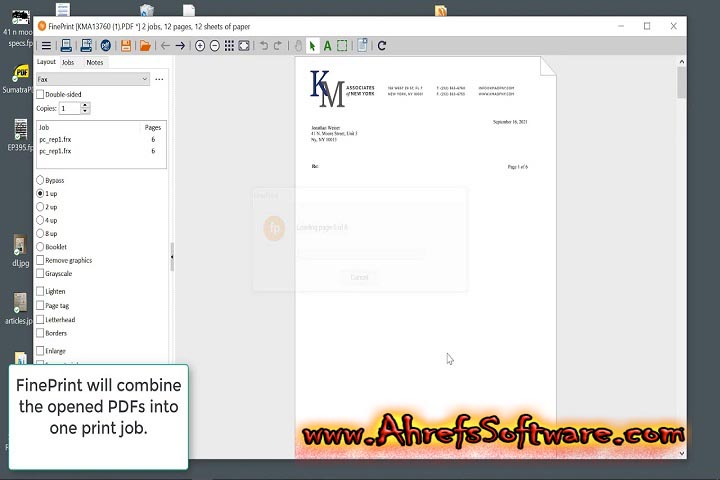
Task: Show thumbnail grid view icon
Action: 229,45
